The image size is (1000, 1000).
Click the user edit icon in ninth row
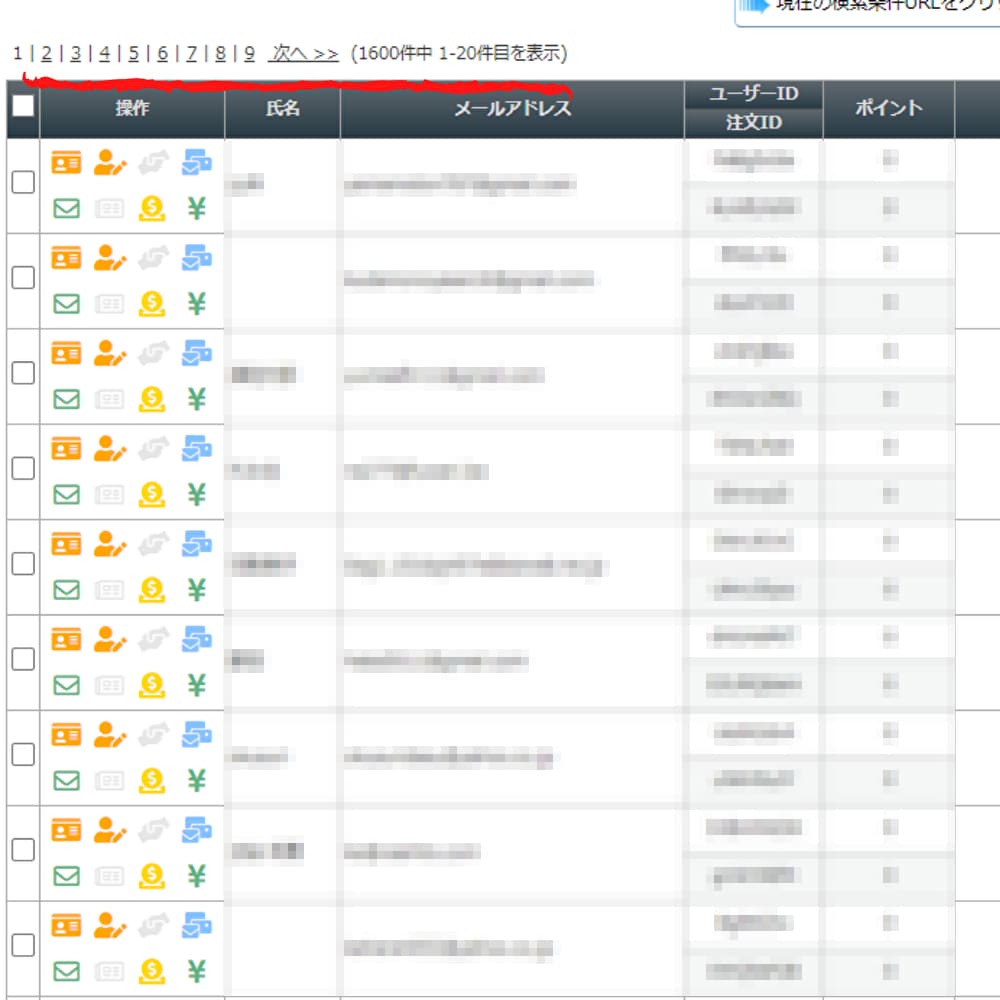pos(110,925)
